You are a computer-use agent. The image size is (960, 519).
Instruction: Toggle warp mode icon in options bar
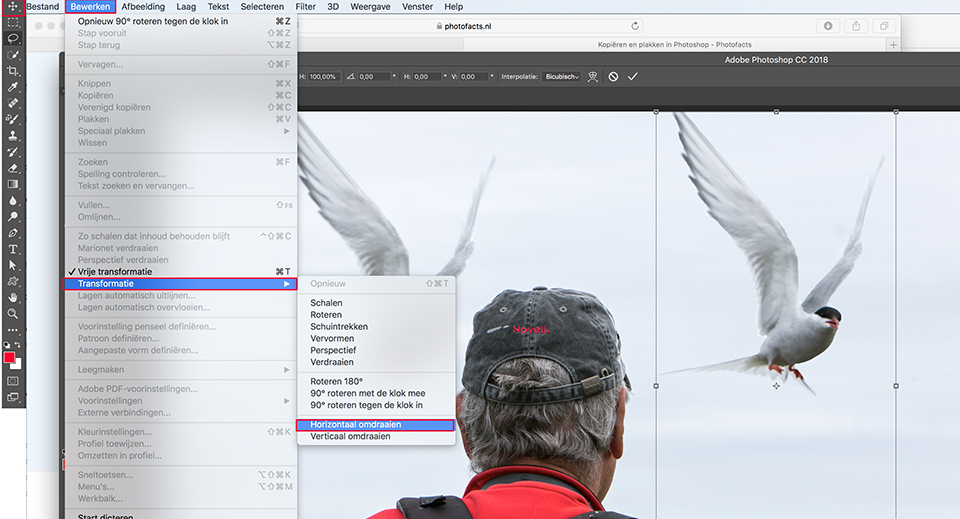(593, 77)
